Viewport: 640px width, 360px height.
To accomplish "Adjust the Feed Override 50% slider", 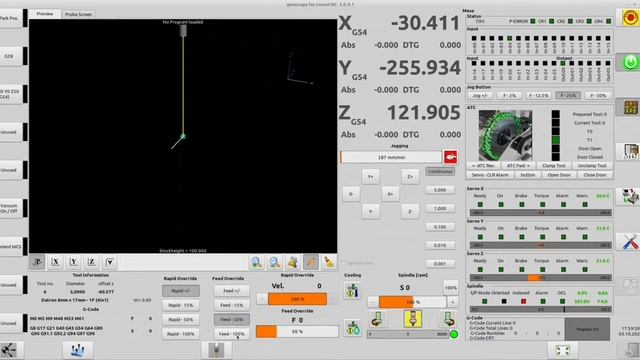I will (x=297, y=332).
